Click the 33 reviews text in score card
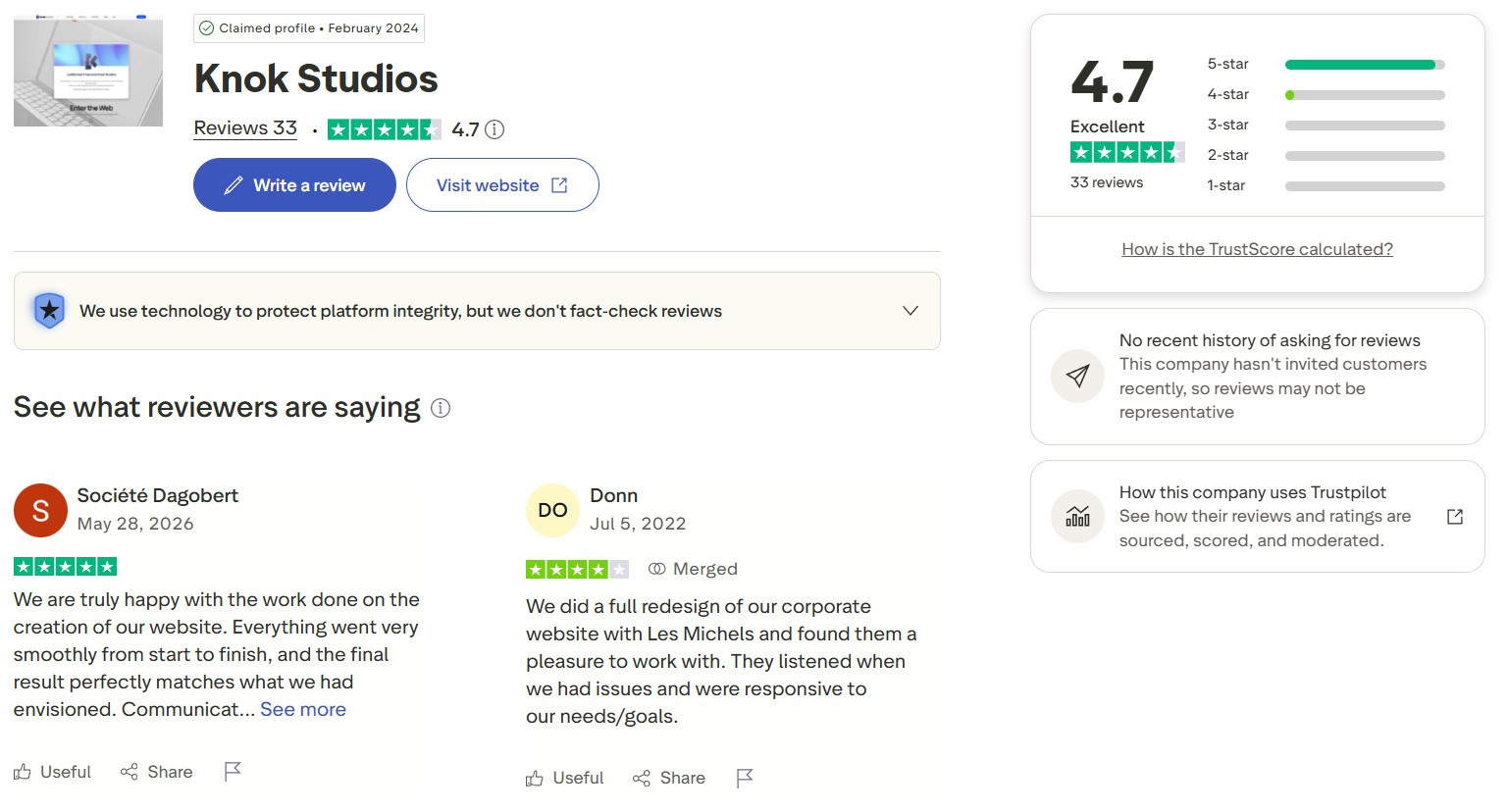1508x812 pixels. [1107, 182]
